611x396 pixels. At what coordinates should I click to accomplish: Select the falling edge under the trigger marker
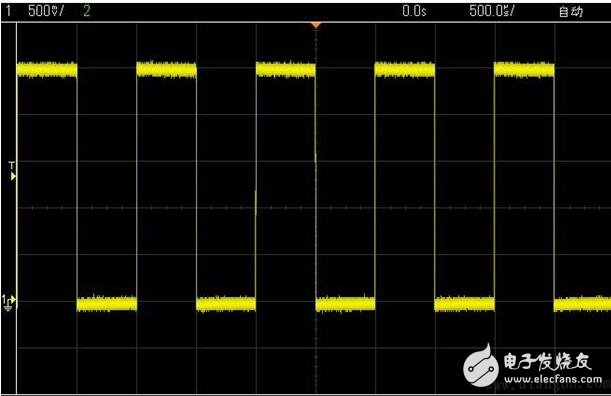[316, 187]
